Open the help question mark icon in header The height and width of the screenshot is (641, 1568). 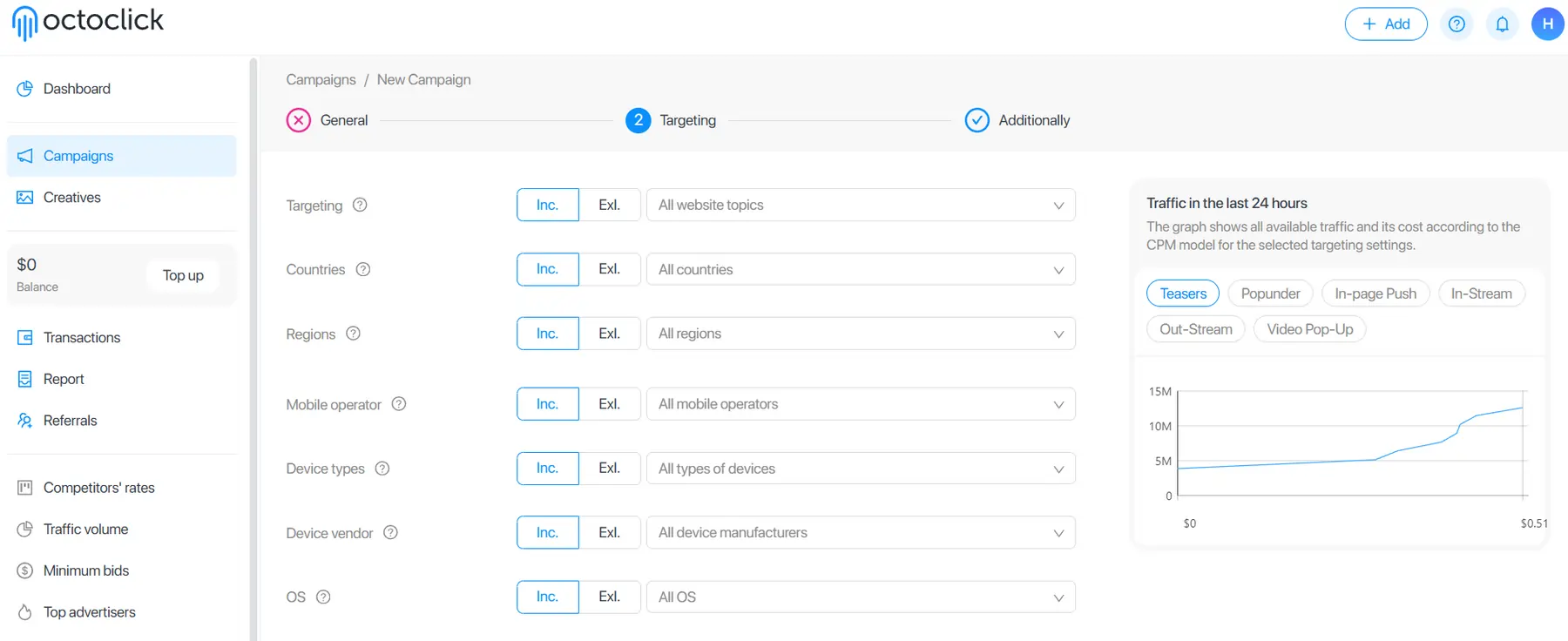[x=1456, y=24]
